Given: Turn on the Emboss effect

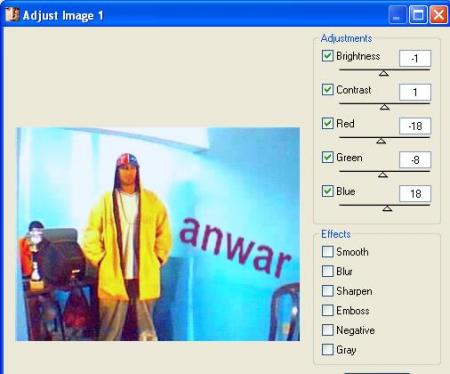Looking at the screenshot, I should pos(327,310).
